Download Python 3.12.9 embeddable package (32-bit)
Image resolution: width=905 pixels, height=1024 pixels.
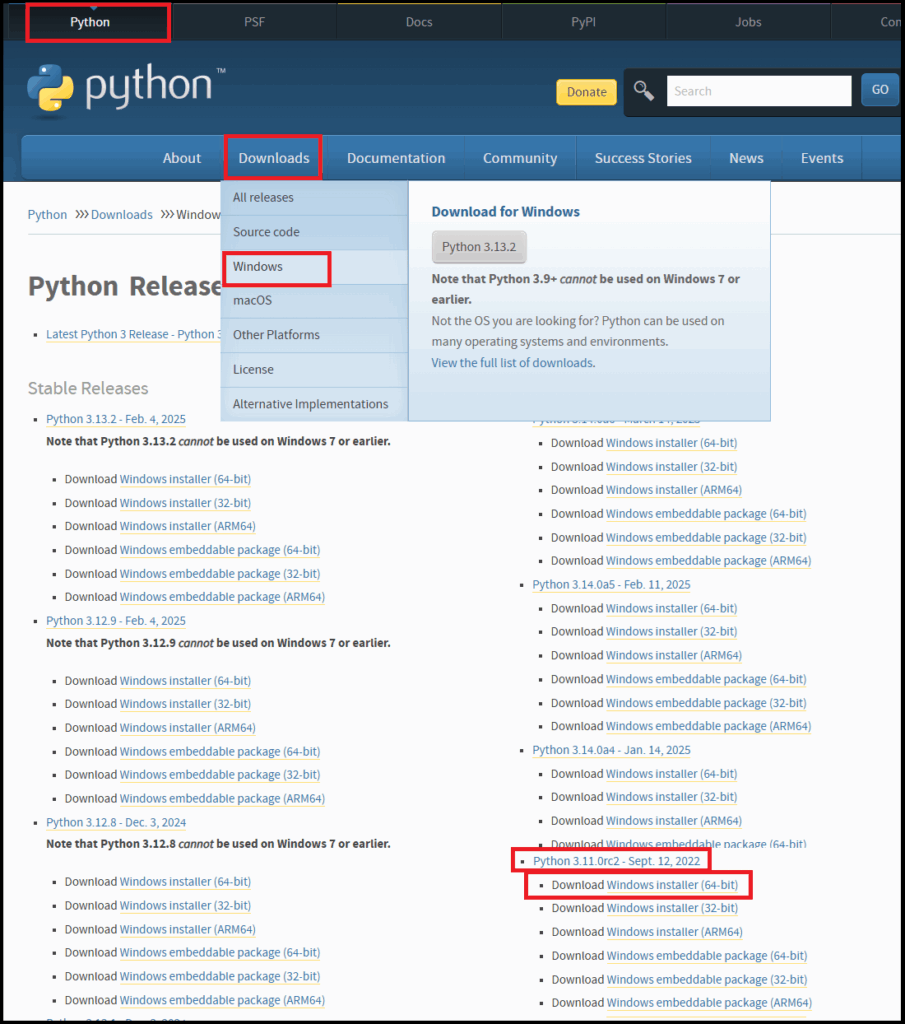pos(219,775)
